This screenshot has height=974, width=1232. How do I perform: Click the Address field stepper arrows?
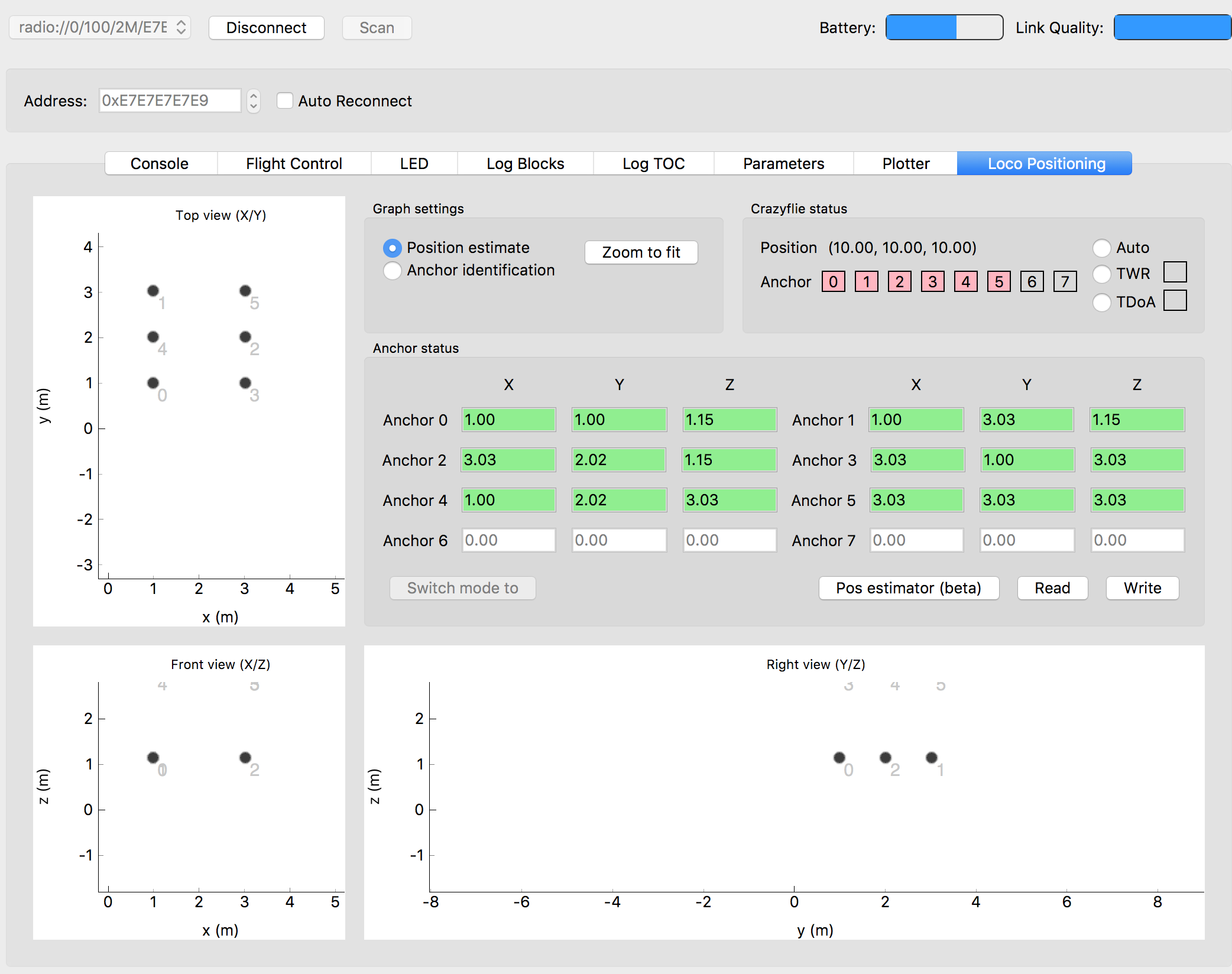point(254,100)
